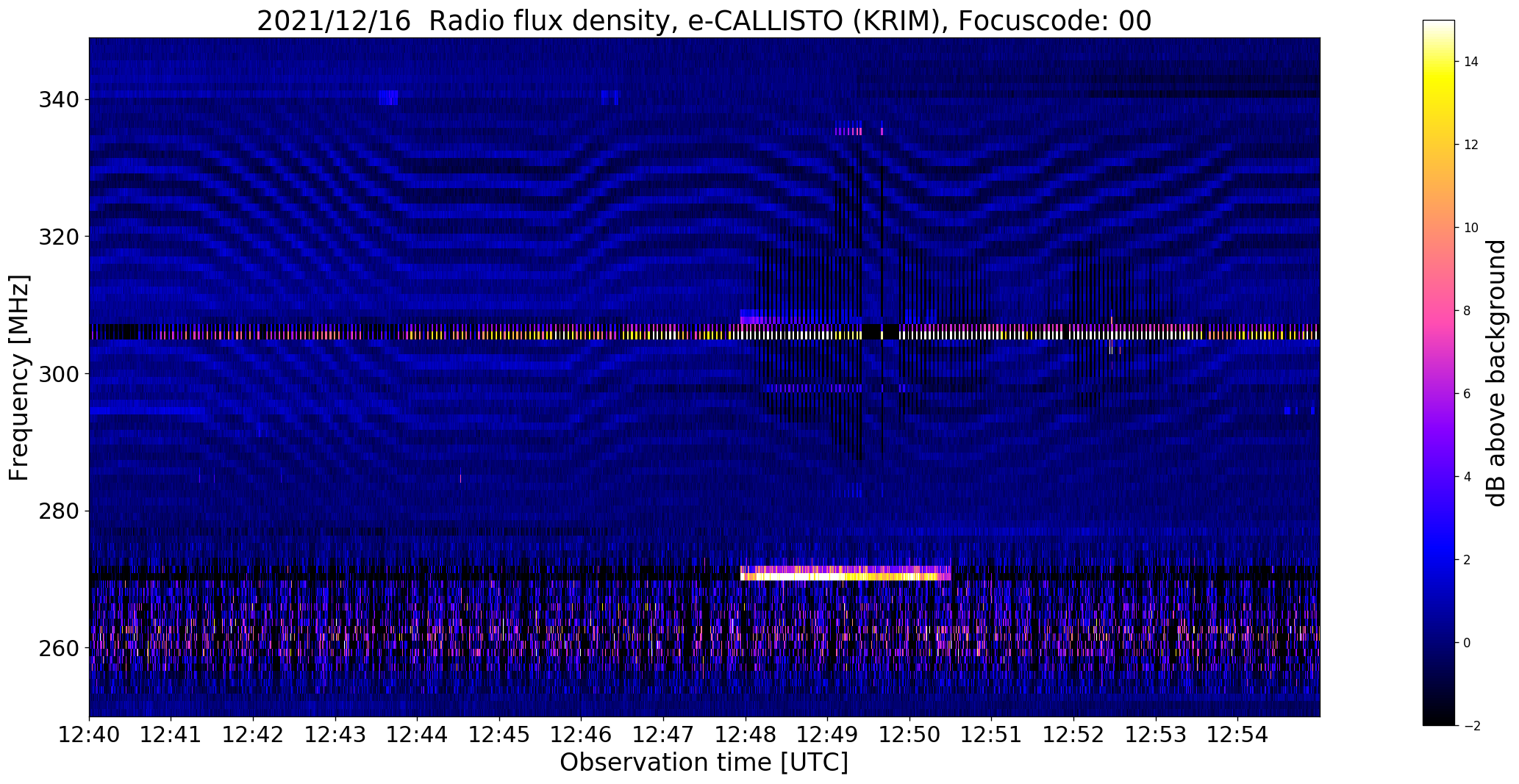Viewport: 1519px width, 784px height.
Task: Click the 'dB above background' colorbar label
Action: click(x=1495, y=373)
